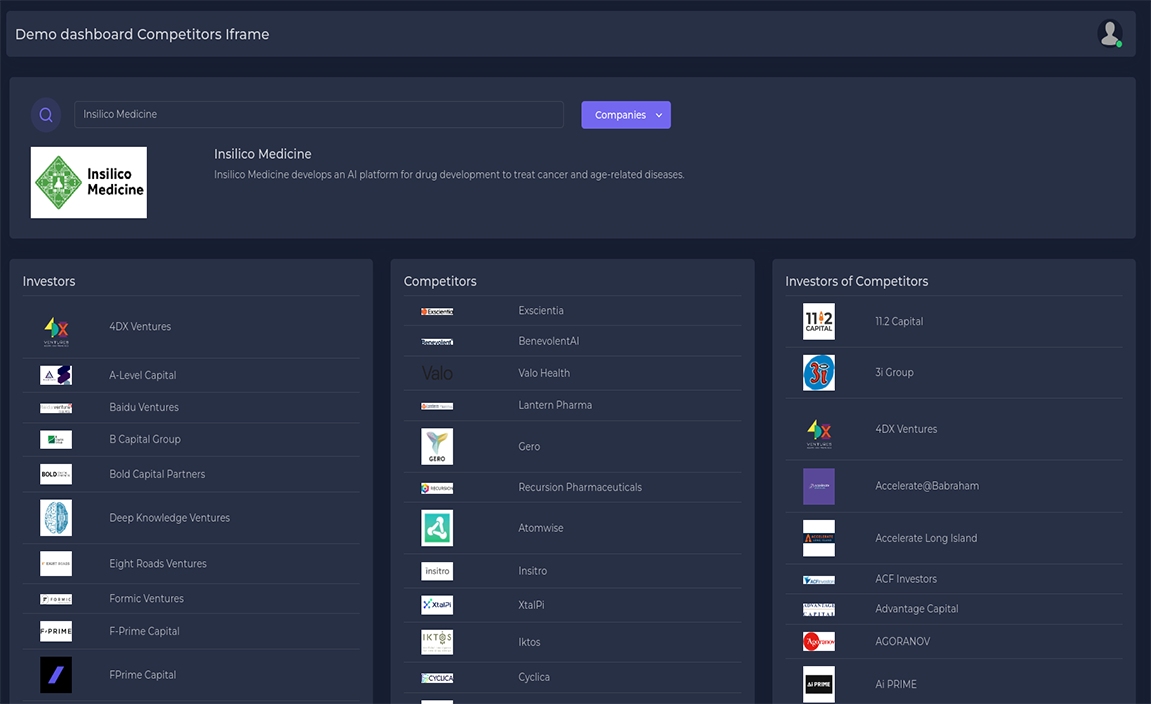Open Baidu Ventures investor entry
The height and width of the screenshot is (704, 1151).
[144, 408]
